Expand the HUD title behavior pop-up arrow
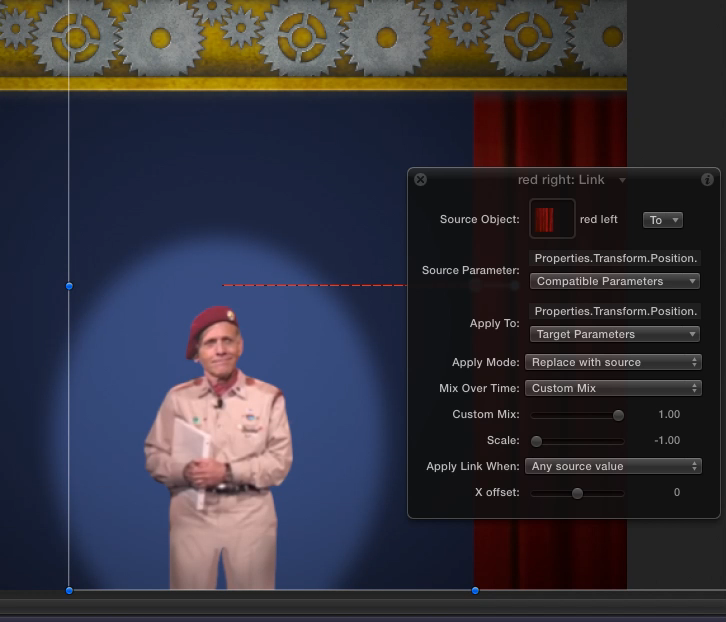 click(623, 181)
